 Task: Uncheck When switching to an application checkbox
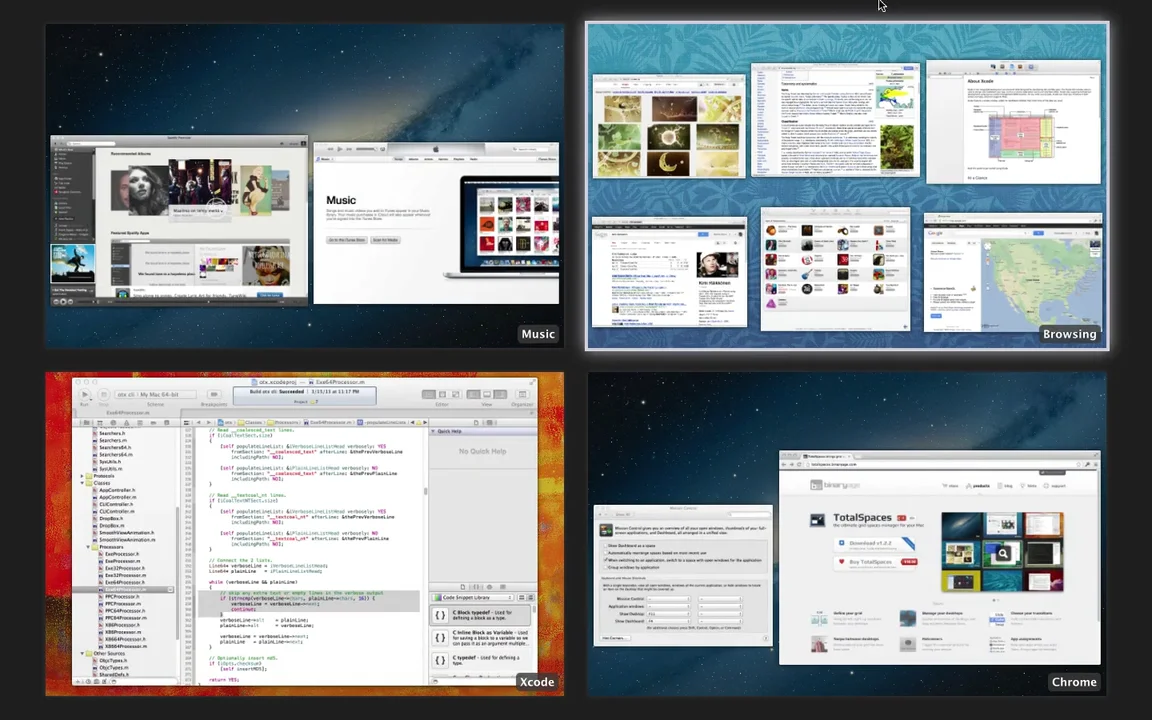[x=605, y=560]
